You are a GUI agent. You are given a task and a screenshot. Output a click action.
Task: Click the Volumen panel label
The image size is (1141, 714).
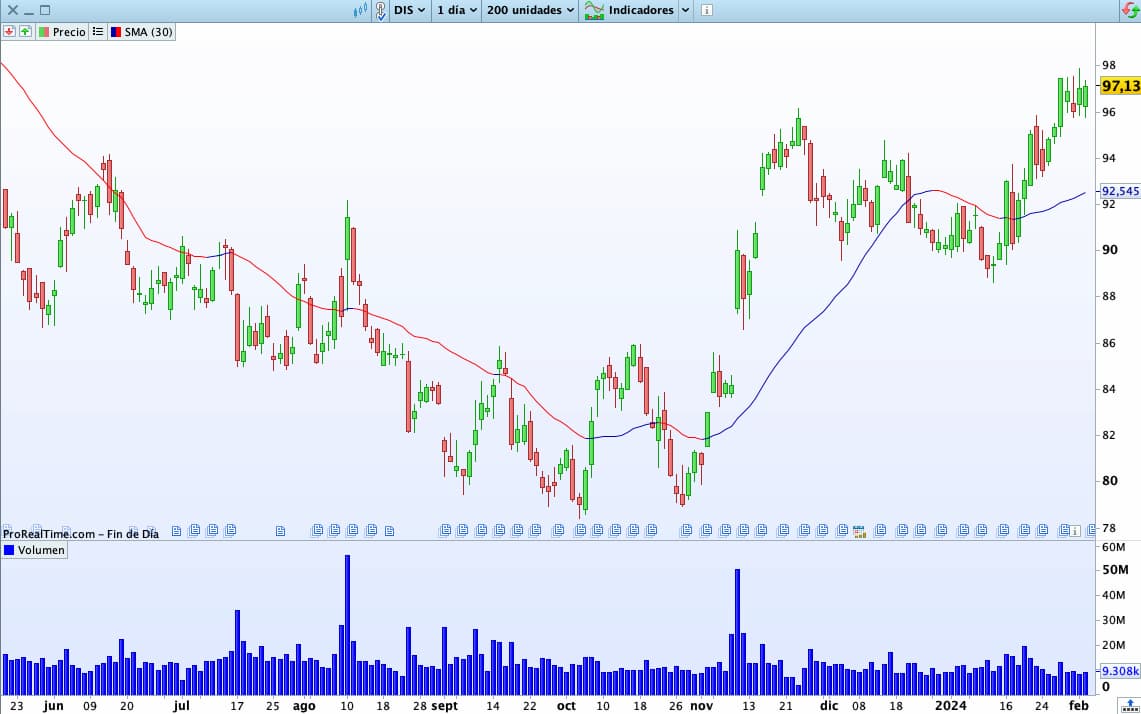[x=41, y=550]
